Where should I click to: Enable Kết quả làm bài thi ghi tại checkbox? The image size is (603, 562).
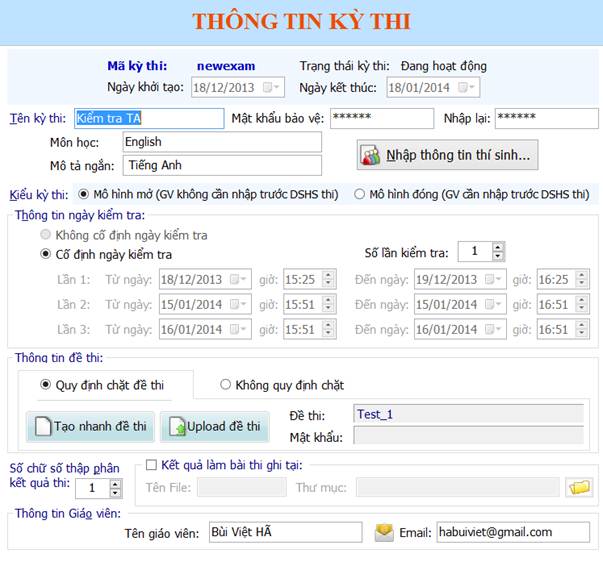pos(151,465)
